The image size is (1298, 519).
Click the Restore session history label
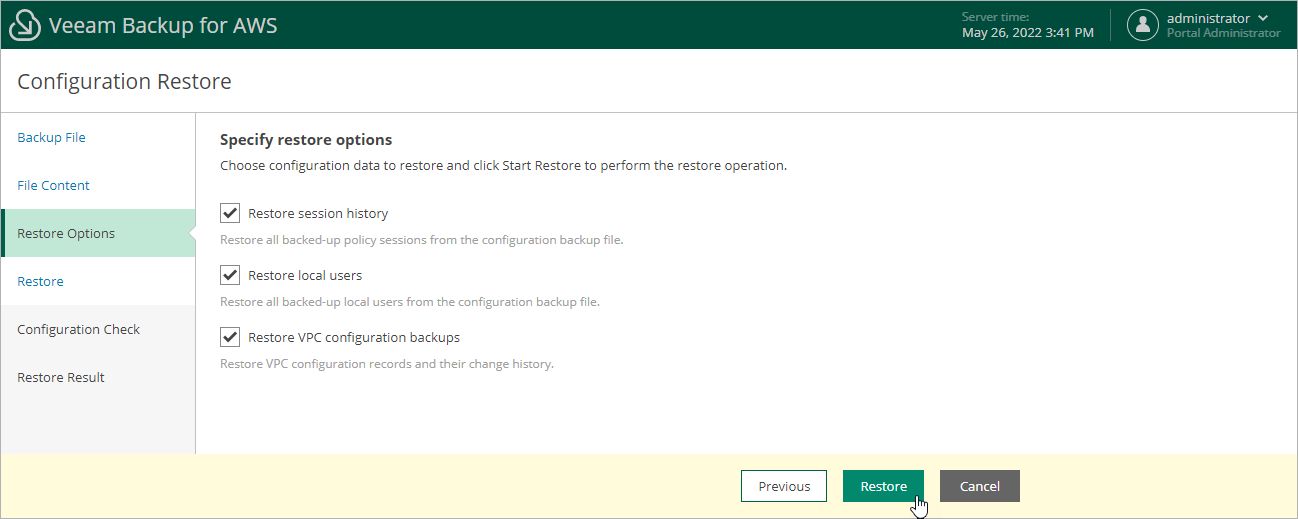point(318,213)
